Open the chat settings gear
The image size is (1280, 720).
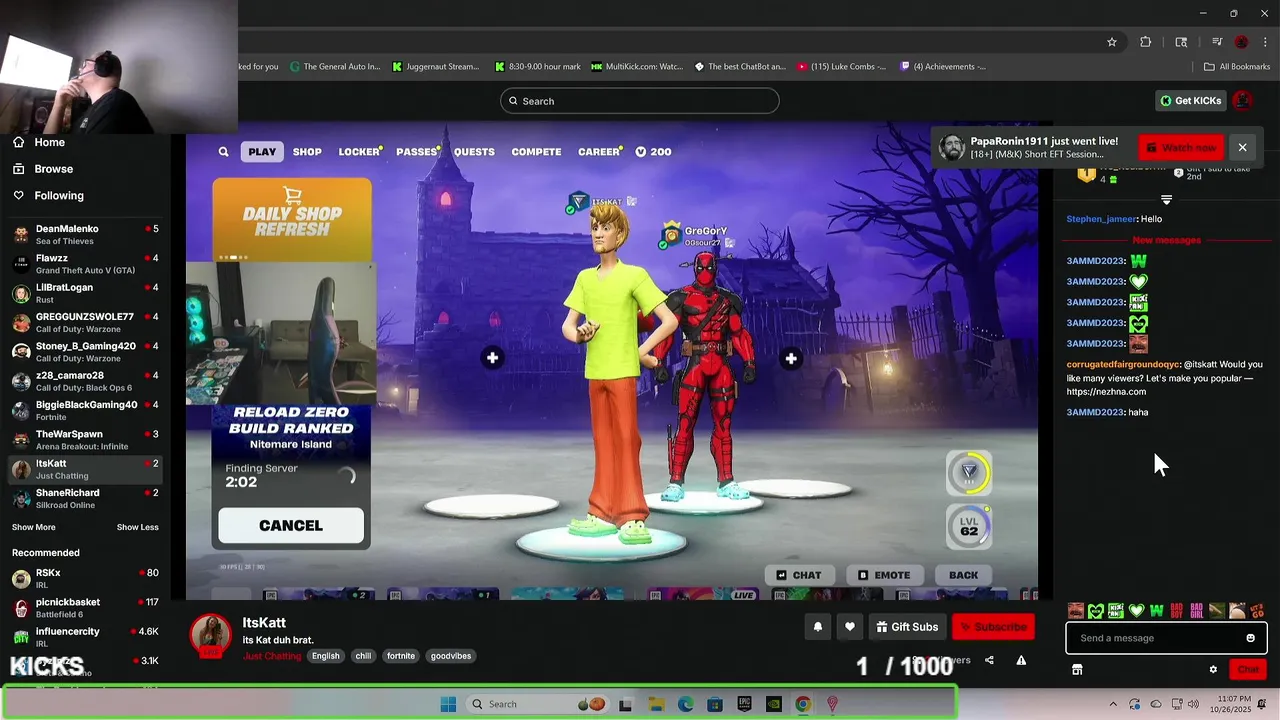pos(1213,670)
